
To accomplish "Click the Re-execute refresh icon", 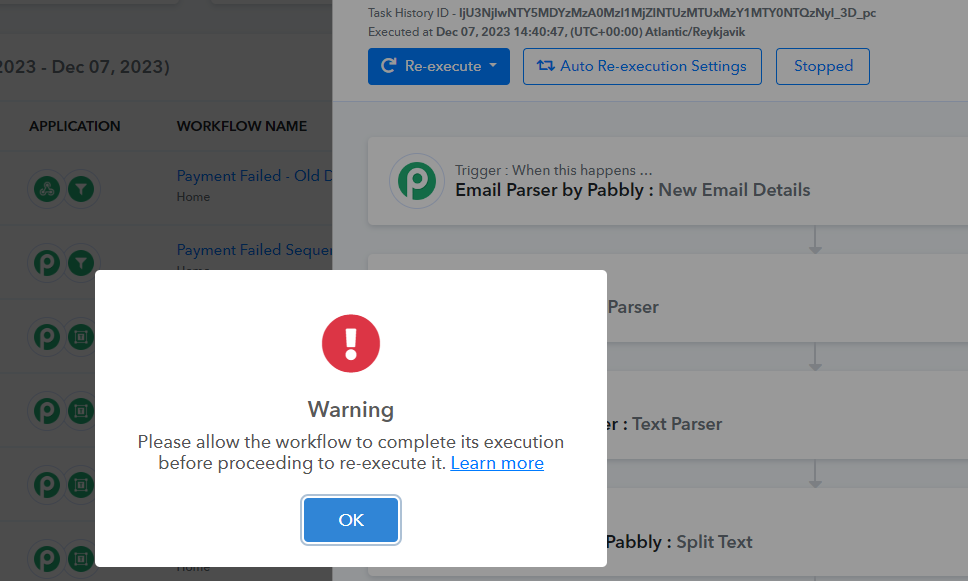I will tap(389, 65).
